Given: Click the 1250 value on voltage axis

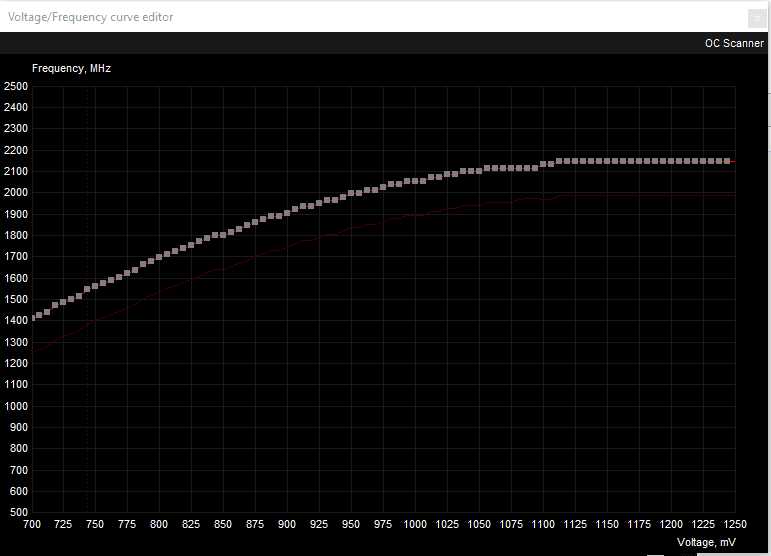Looking at the screenshot, I should 735,525.
